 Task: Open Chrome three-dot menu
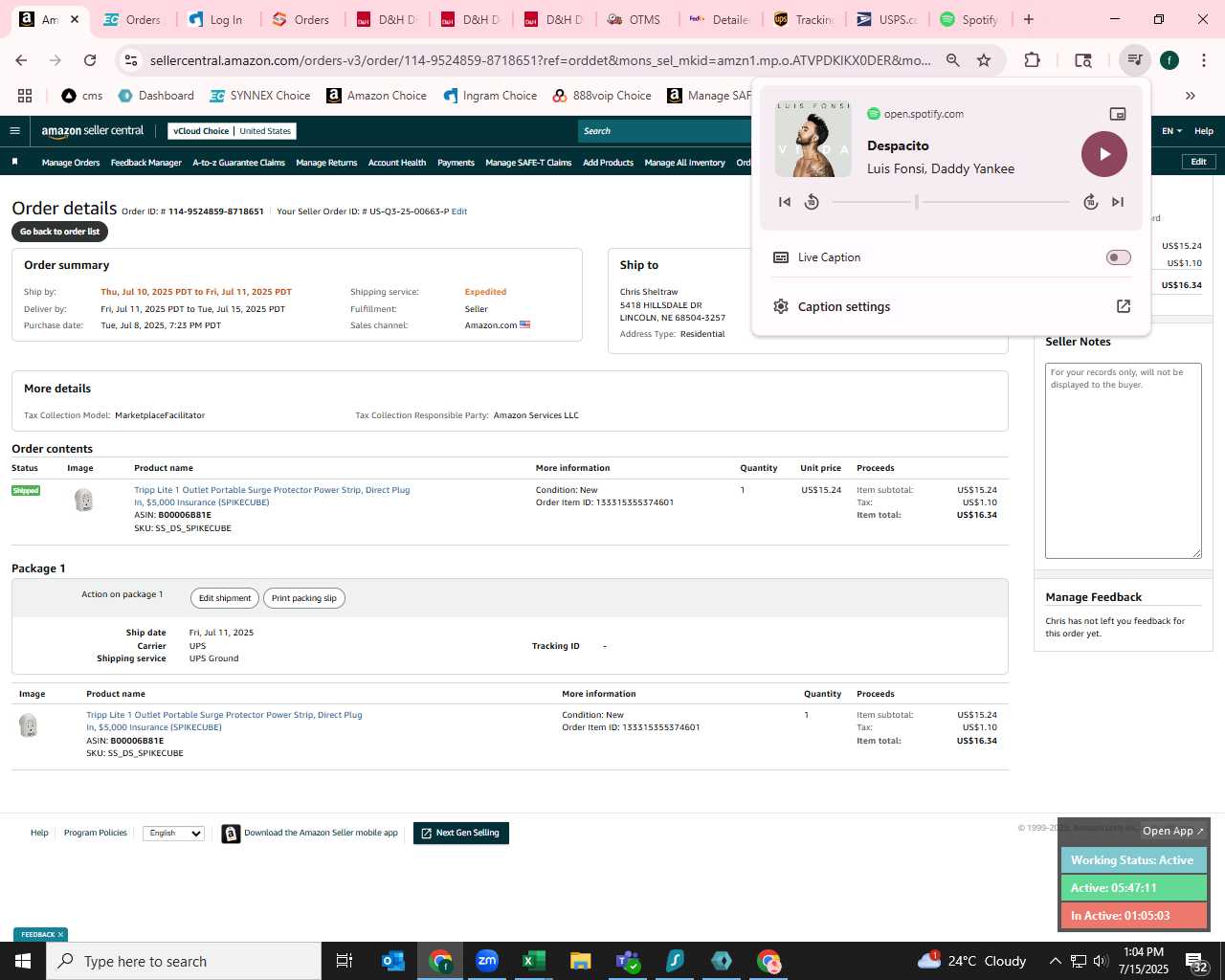(1202, 60)
